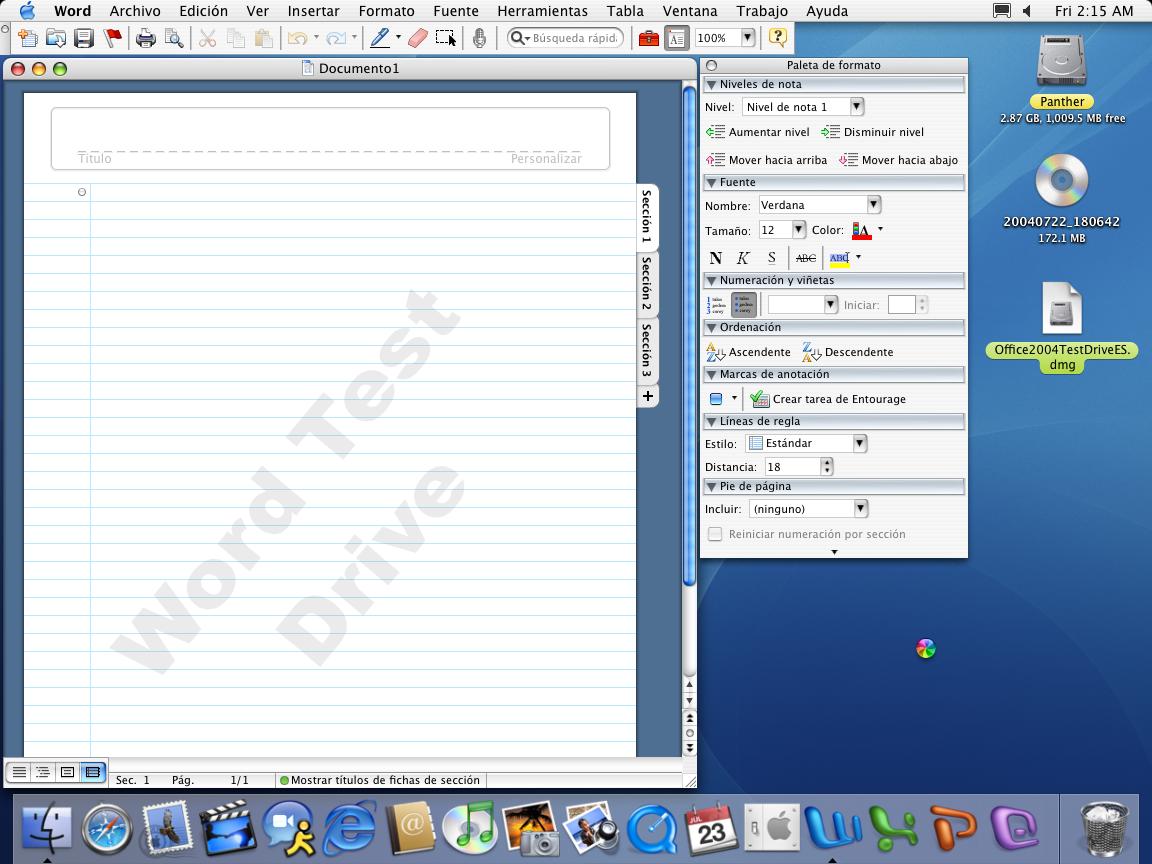
Task: Toggle Bold (N) formatting
Action: click(x=716, y=258)
